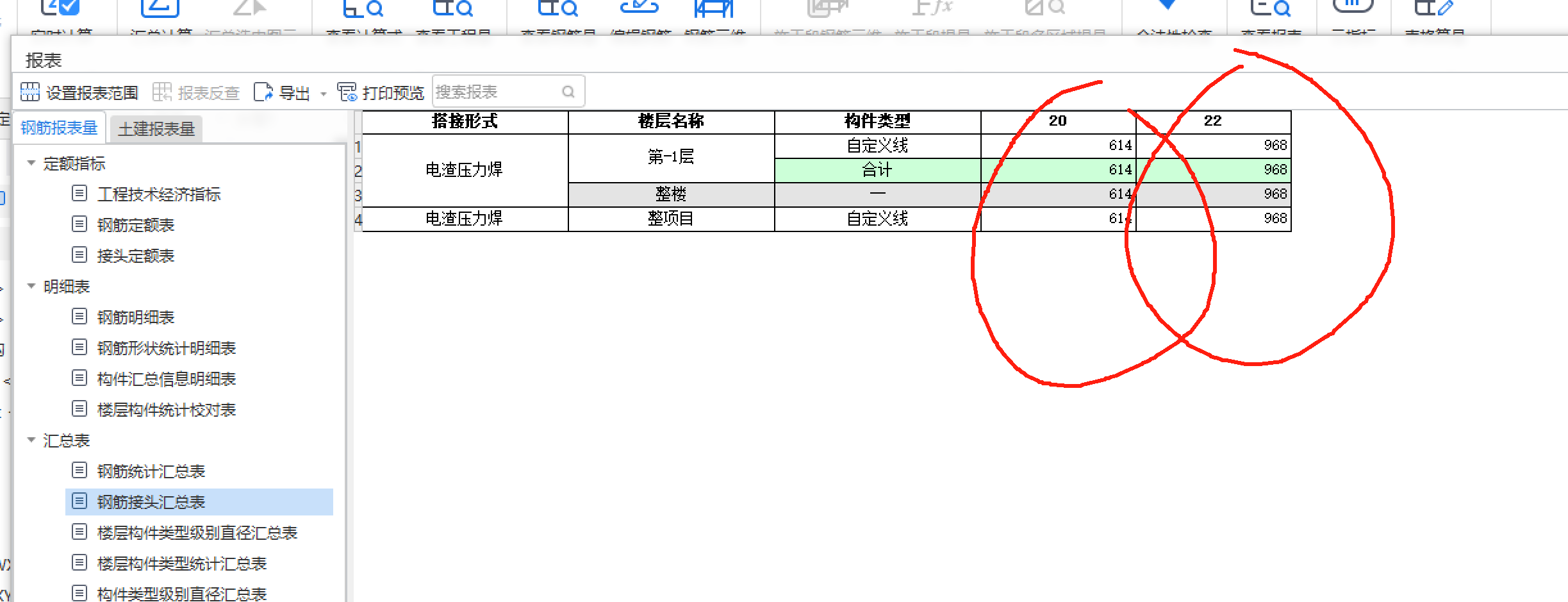Focus the 搜索报表 search field
This screenshot has width=1568, height=602.
point(509,92)
